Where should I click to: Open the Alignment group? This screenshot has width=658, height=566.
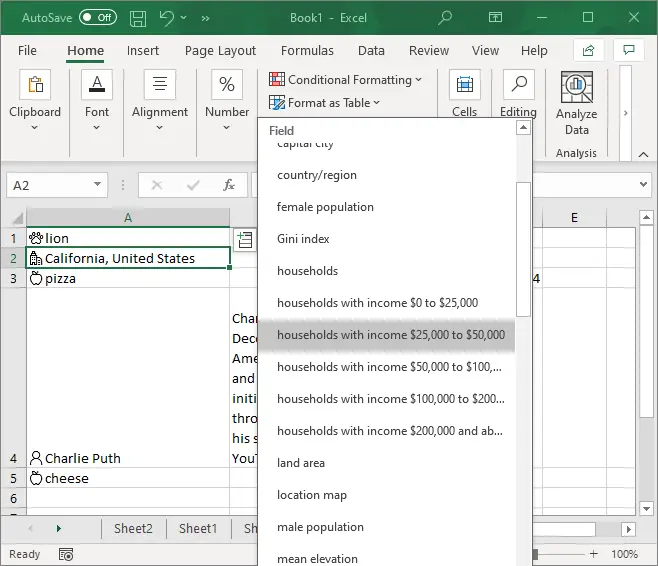coord(159,101)
